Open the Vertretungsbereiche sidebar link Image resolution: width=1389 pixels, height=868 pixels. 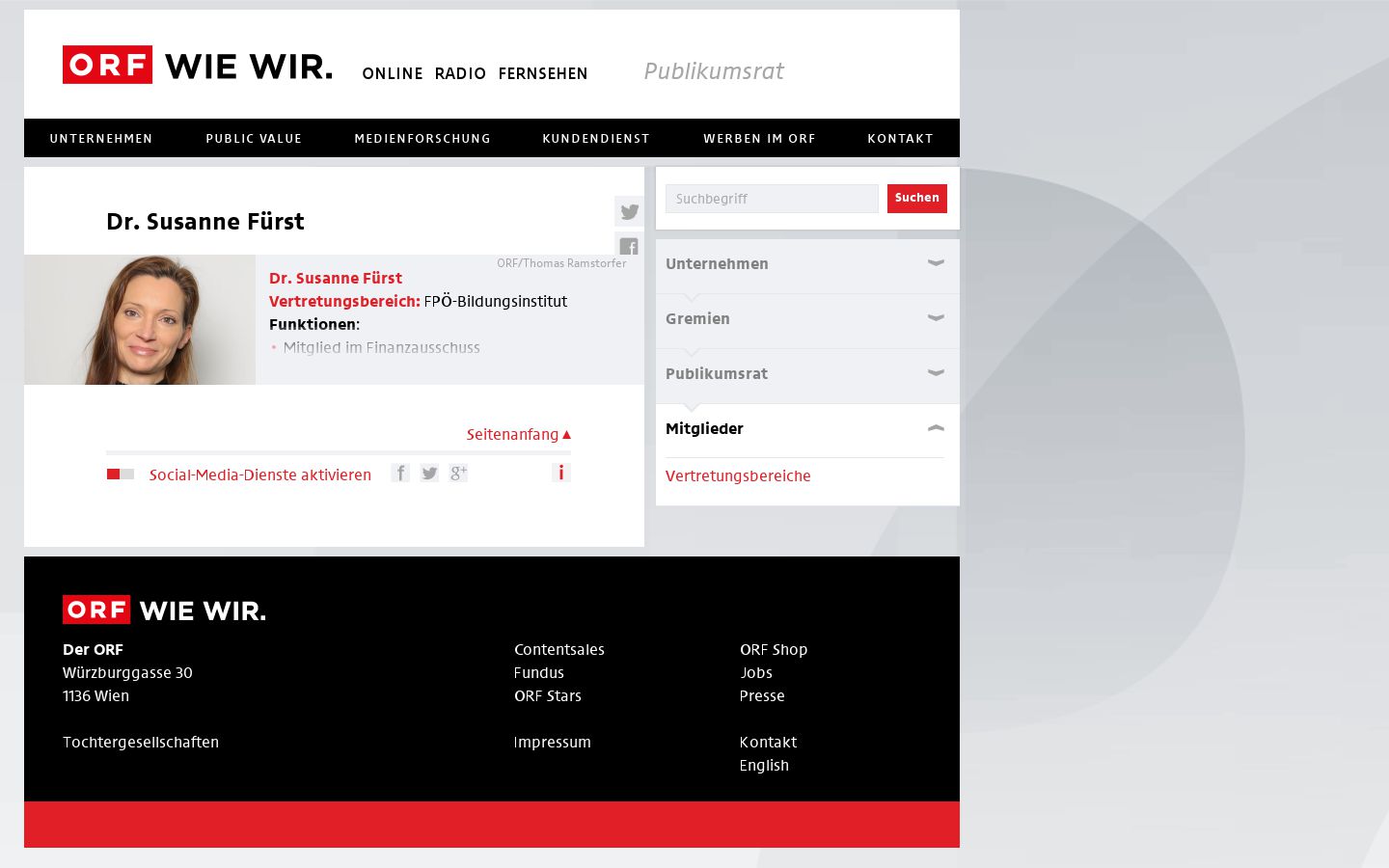tap(738, 475)
